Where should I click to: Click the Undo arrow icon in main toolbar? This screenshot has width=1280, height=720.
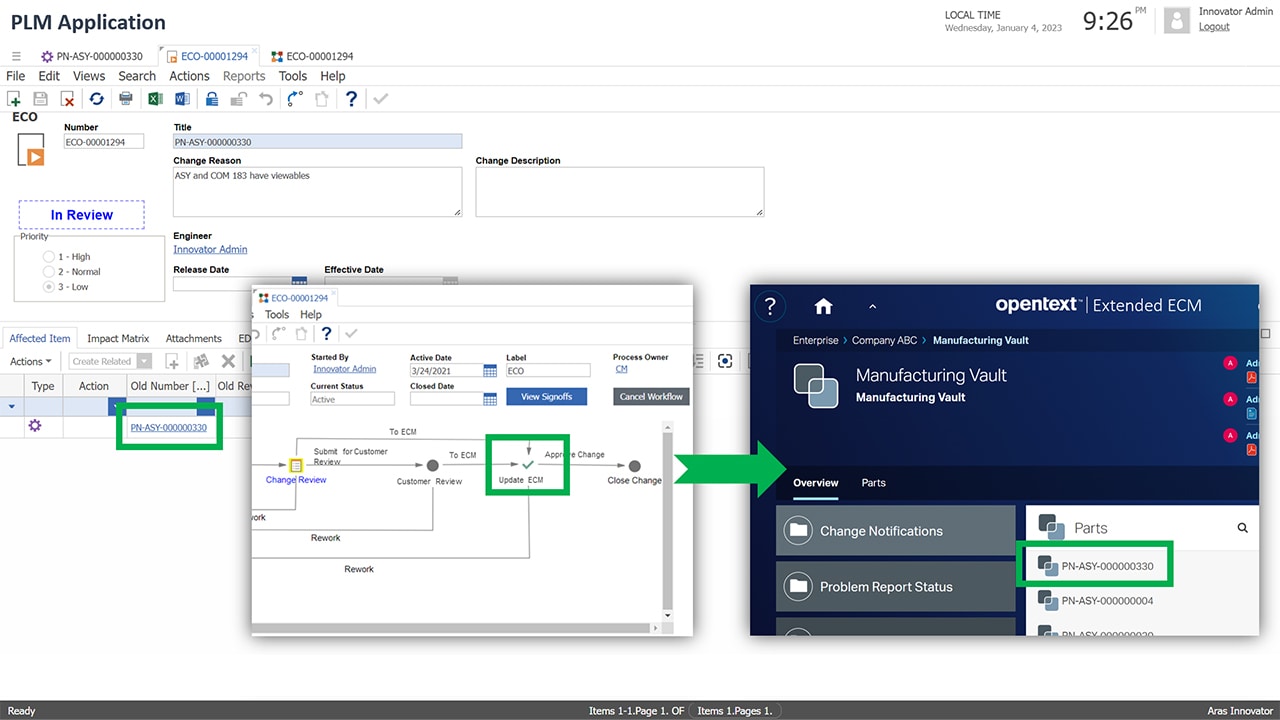tap(266, 99)
